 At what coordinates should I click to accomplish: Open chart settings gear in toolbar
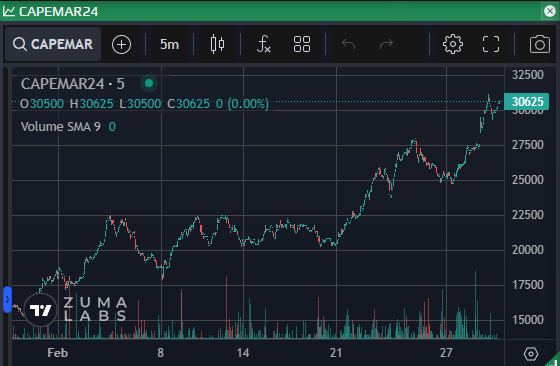(453, 44)
